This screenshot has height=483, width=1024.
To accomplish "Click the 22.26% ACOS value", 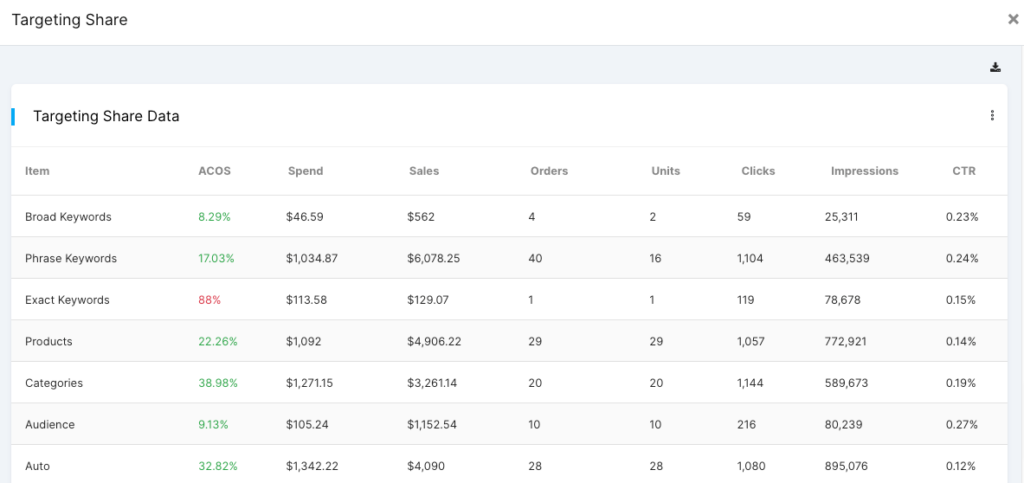I will [x=217, y=341].
